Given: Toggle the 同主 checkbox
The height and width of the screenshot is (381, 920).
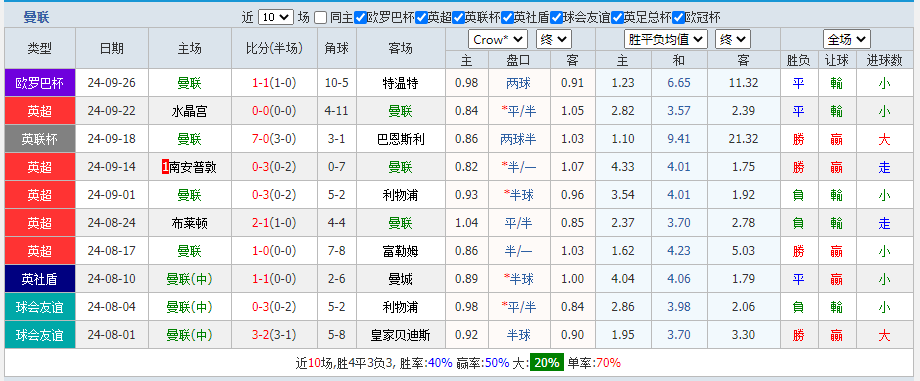Looking at the screenshot, I should [320, 18].
